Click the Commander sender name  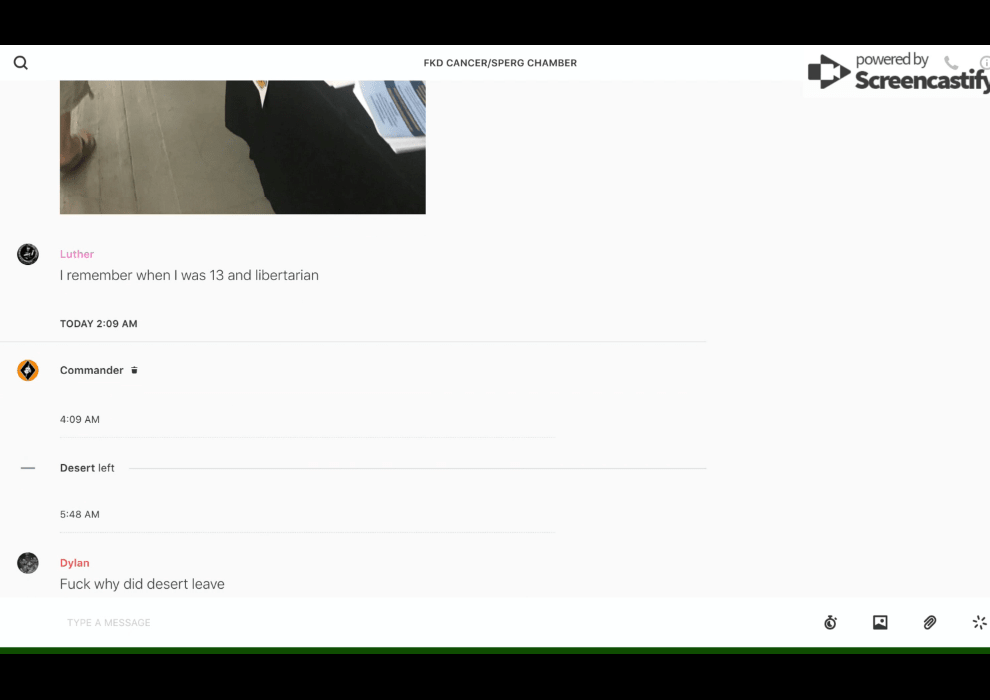pyautogui.click(x=91, y=371)
